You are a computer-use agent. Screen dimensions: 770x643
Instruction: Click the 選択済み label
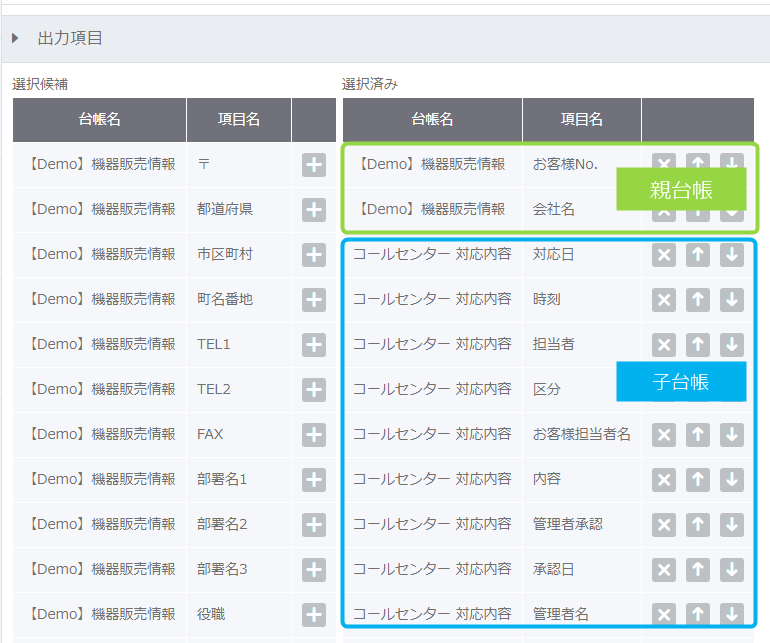pyautogui.click(x=370, y=84)
